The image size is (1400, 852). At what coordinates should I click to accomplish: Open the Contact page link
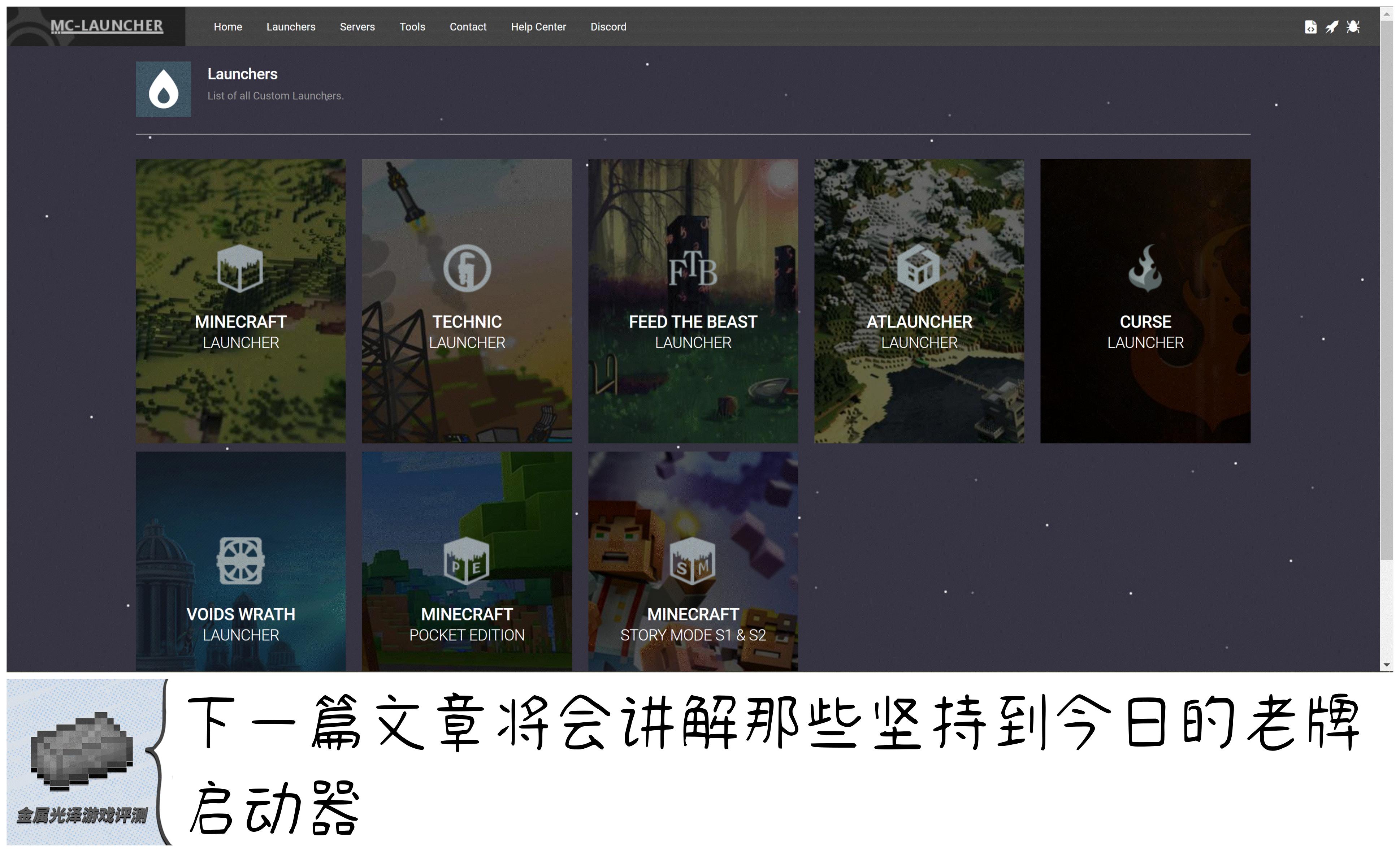tap(468, 27)
